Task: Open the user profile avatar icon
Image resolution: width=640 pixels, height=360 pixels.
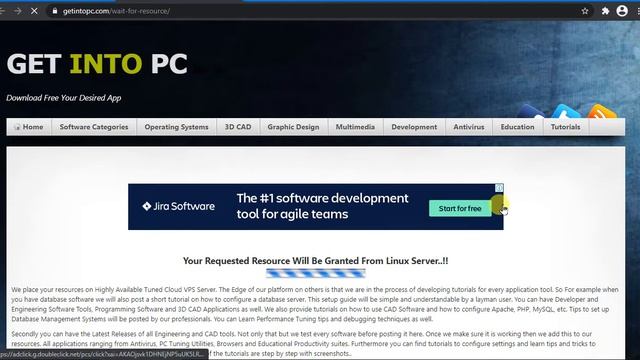Action: click(x=622, y=11)
